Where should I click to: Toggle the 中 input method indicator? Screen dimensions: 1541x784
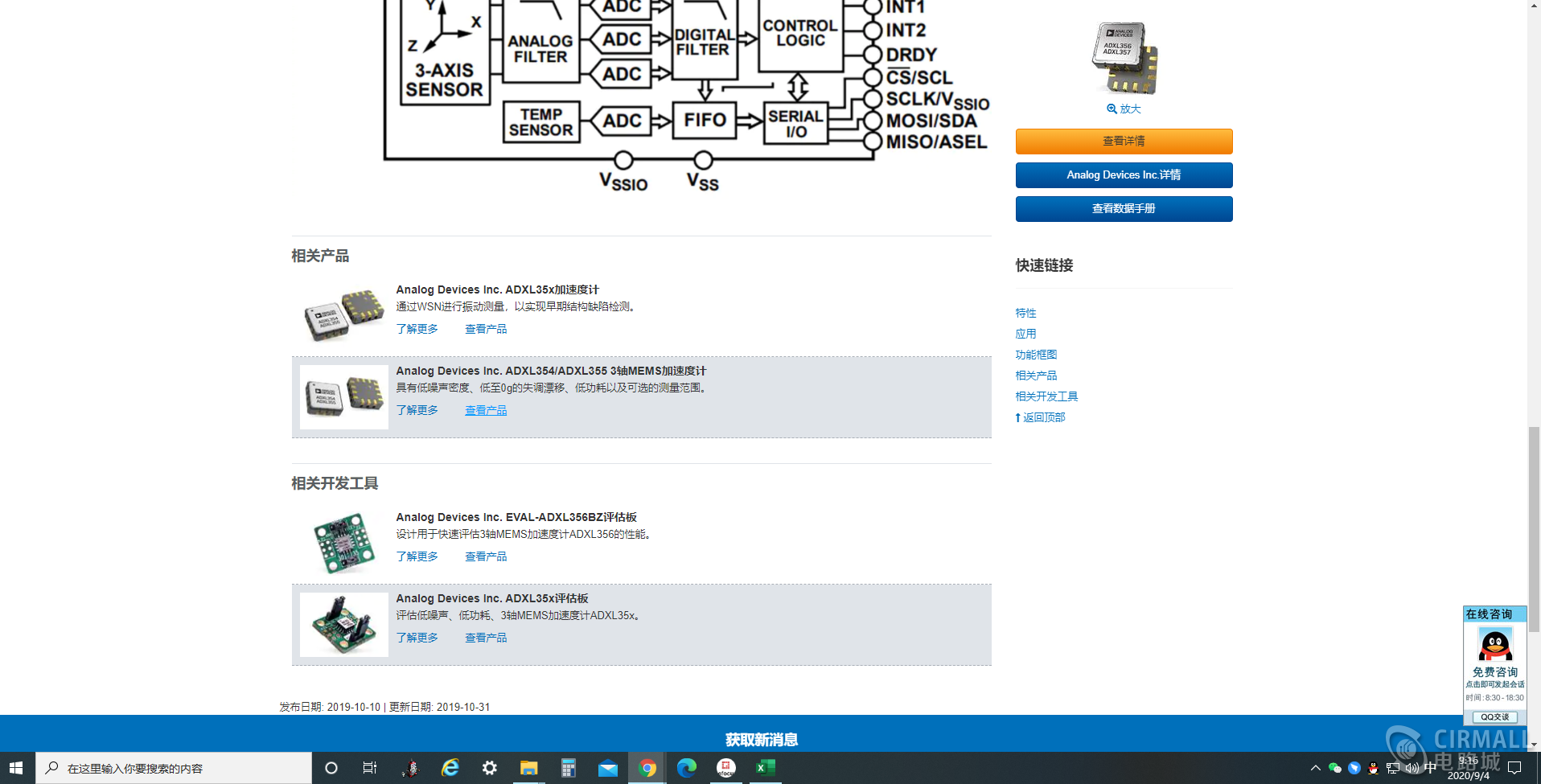[1430, 768]
